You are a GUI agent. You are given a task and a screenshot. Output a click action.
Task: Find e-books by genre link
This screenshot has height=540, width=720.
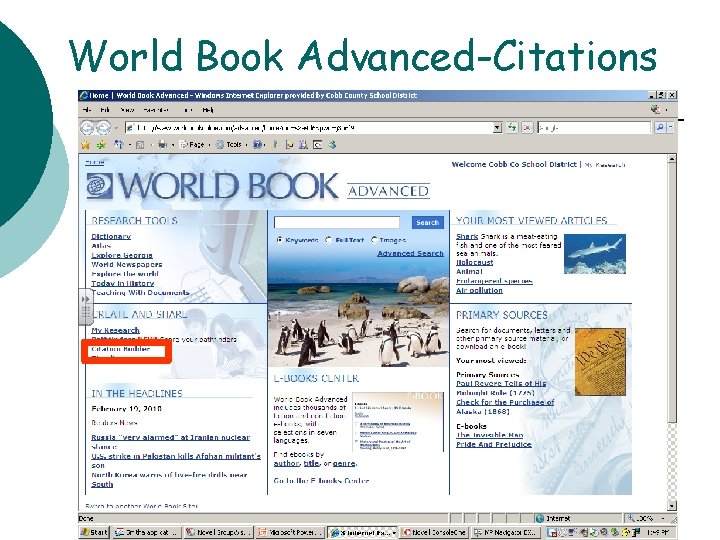[344, 463]
